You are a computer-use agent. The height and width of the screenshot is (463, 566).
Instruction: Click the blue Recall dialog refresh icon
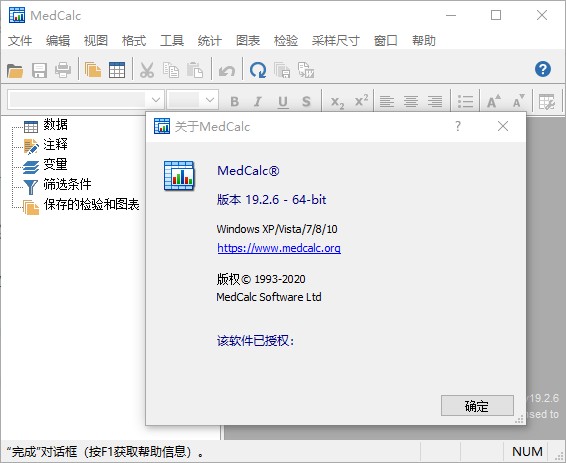pos(258,70)
